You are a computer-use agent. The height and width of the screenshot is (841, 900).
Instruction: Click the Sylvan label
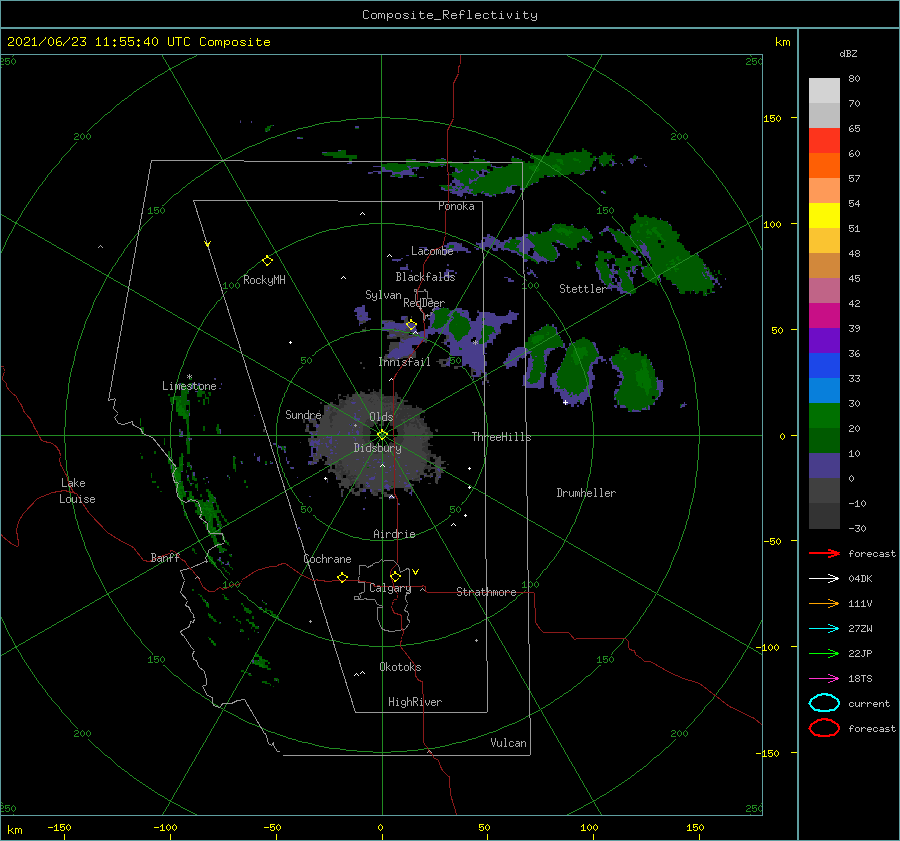coord(383,295)
